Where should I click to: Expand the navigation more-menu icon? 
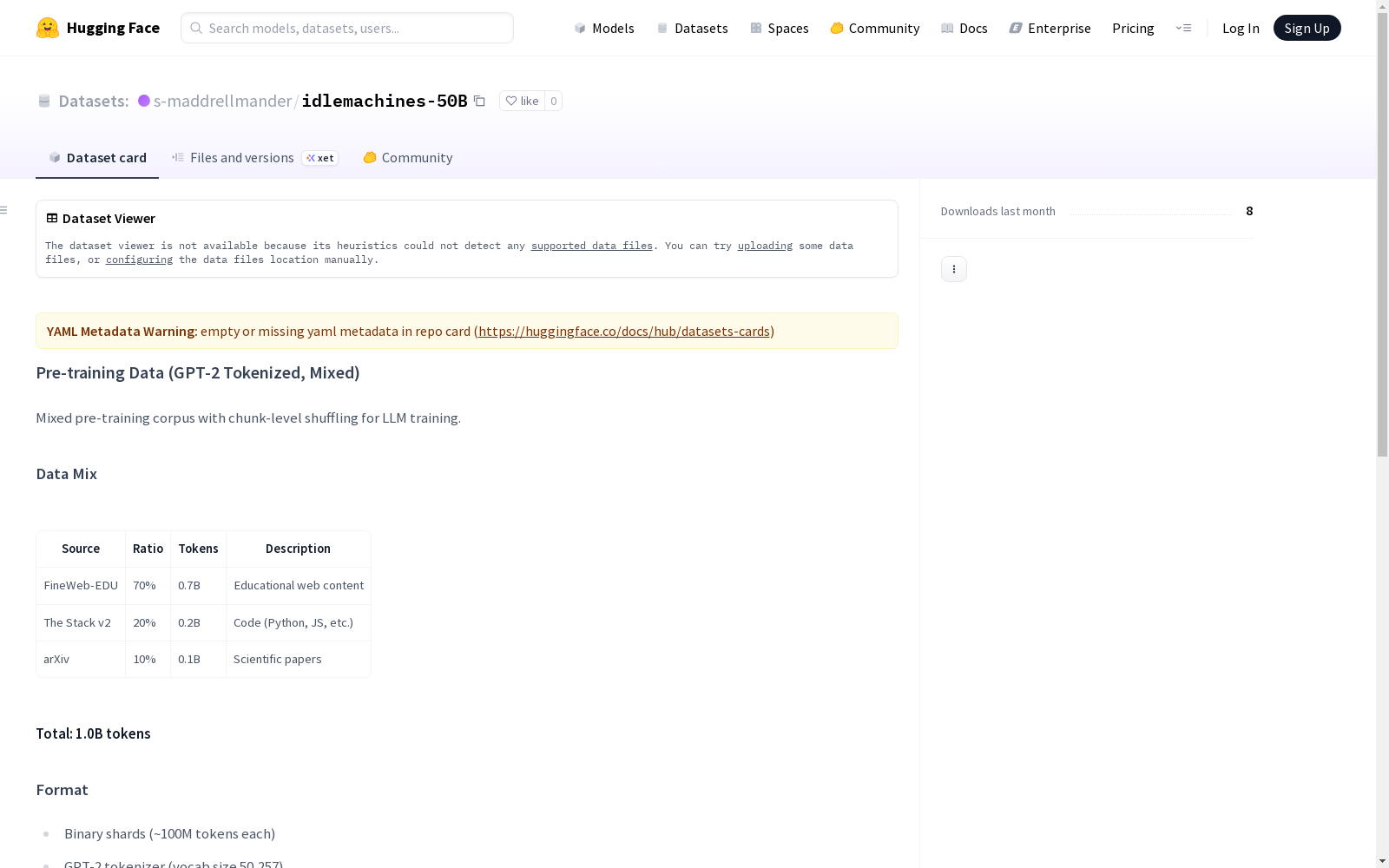[1183, 28]
